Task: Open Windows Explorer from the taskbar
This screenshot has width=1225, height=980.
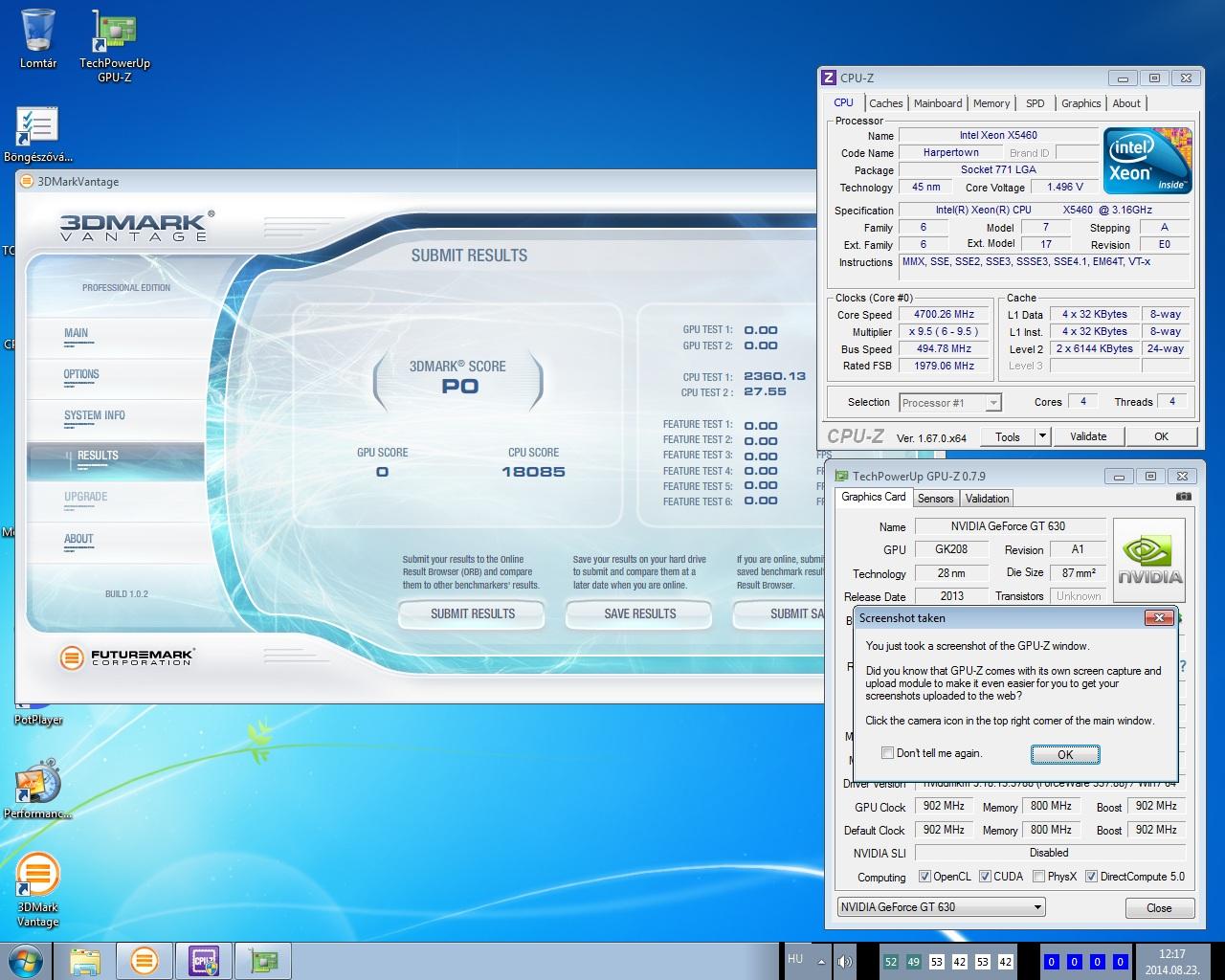Action: (x=84, y=960)
